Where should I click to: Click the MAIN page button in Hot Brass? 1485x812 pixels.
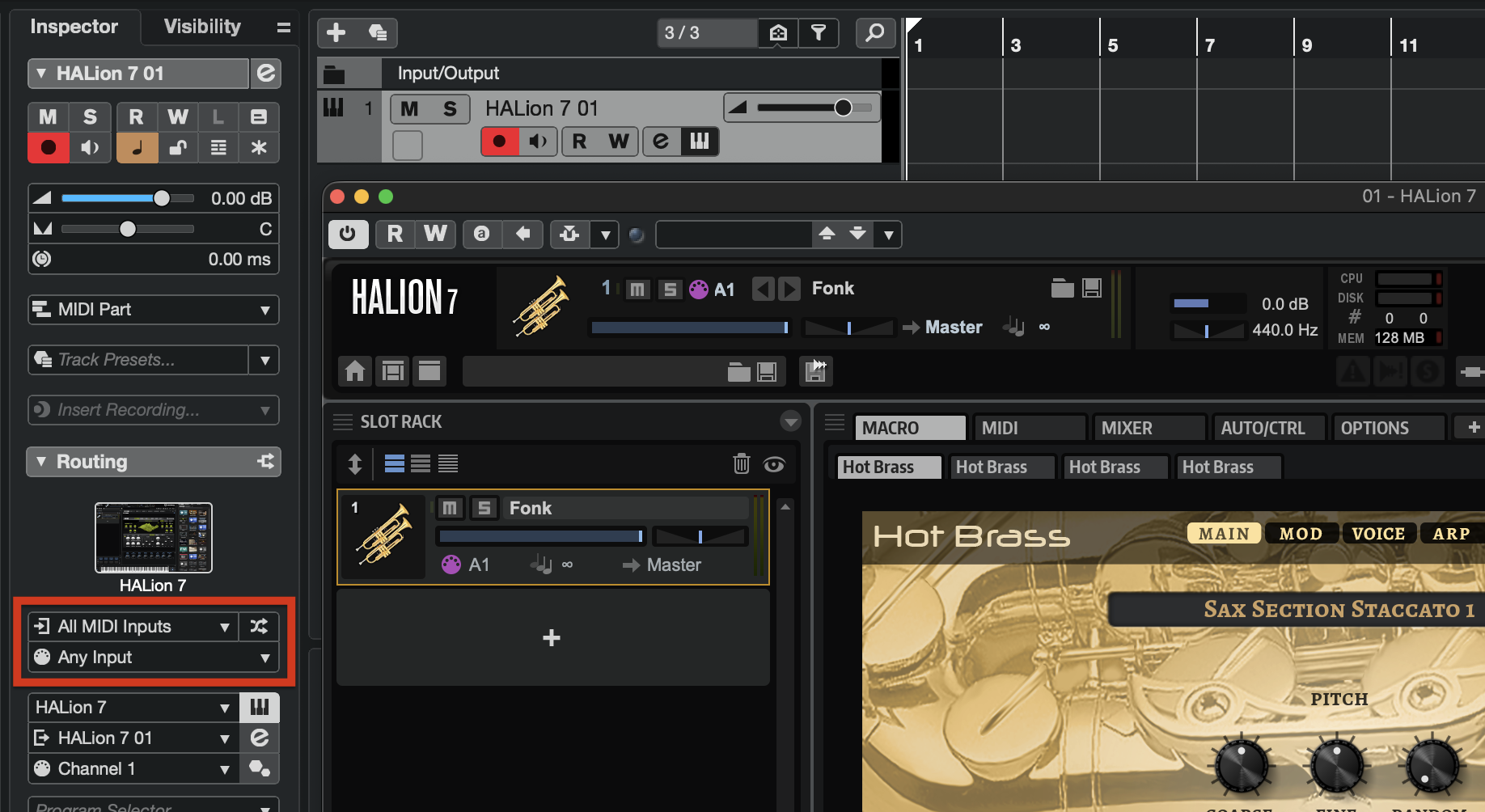tap(1224, 534)
